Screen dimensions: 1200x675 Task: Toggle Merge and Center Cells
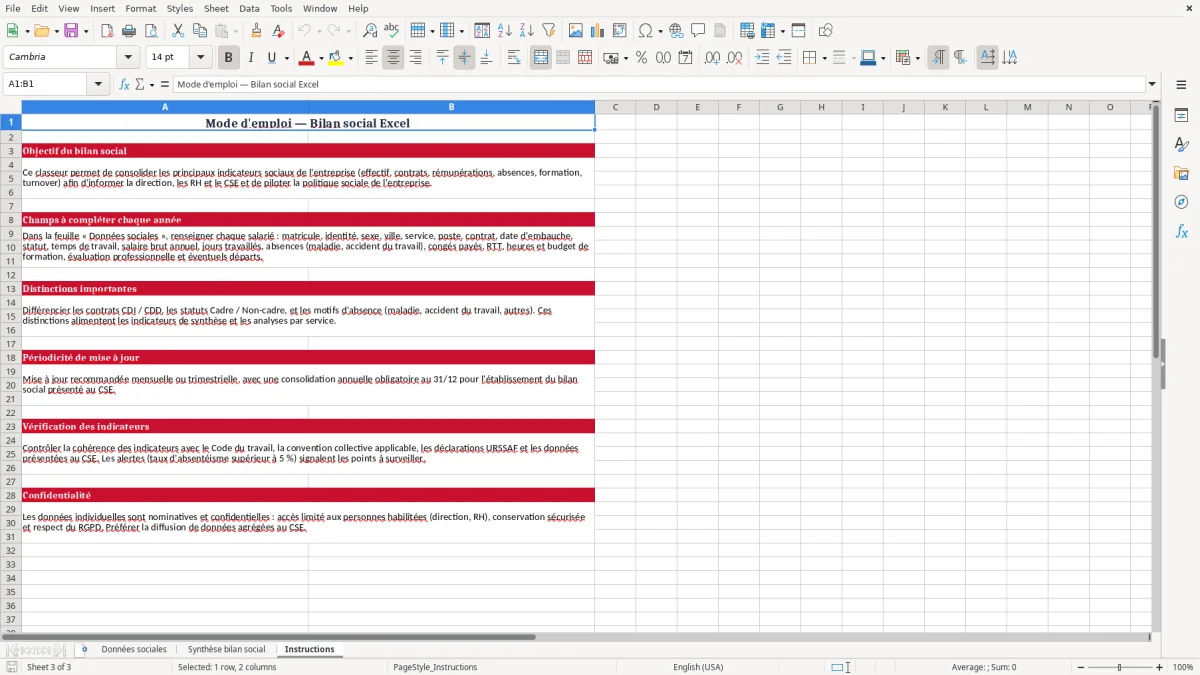(541, 58)
